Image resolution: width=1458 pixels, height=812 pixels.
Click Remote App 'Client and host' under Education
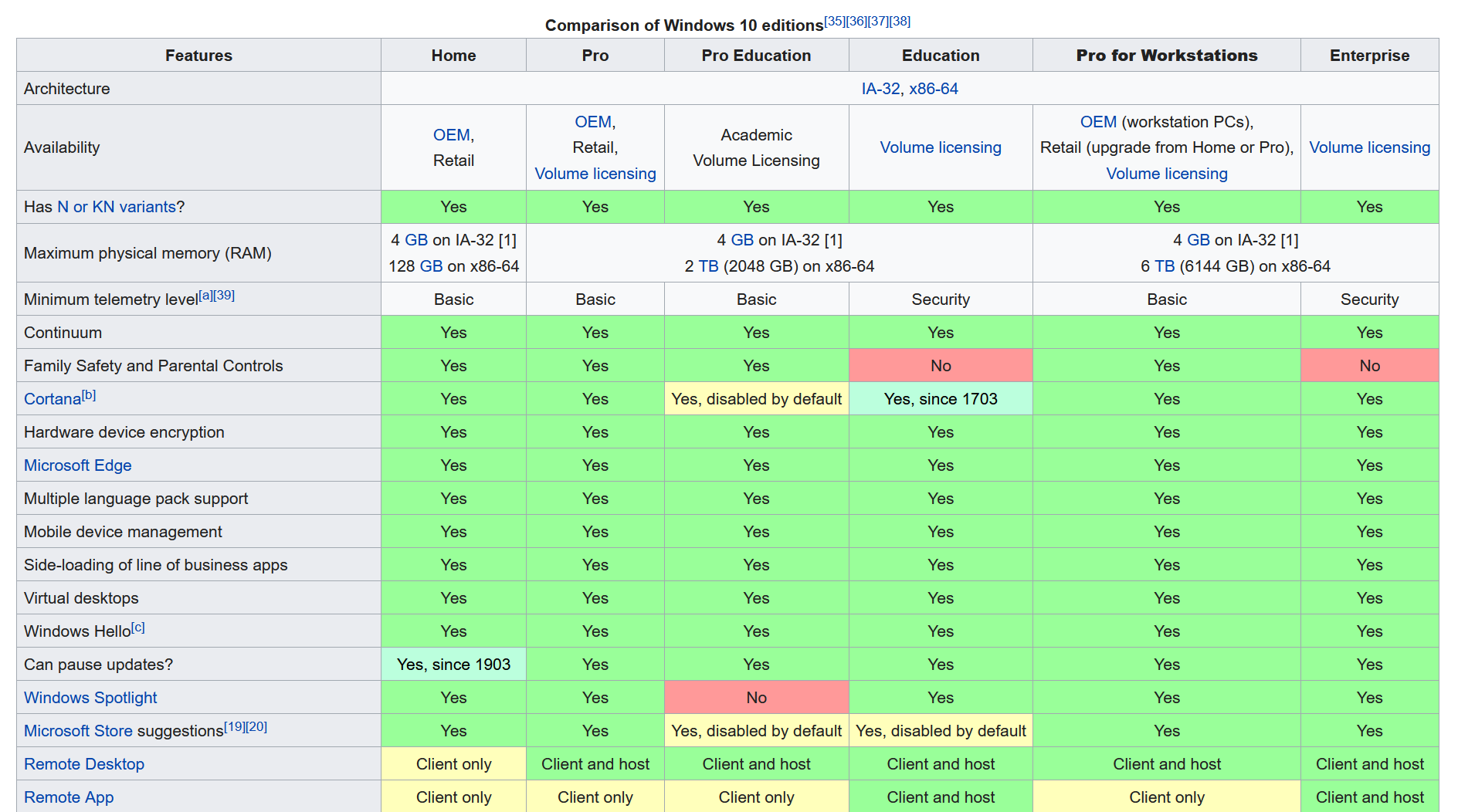click(941, 797)
